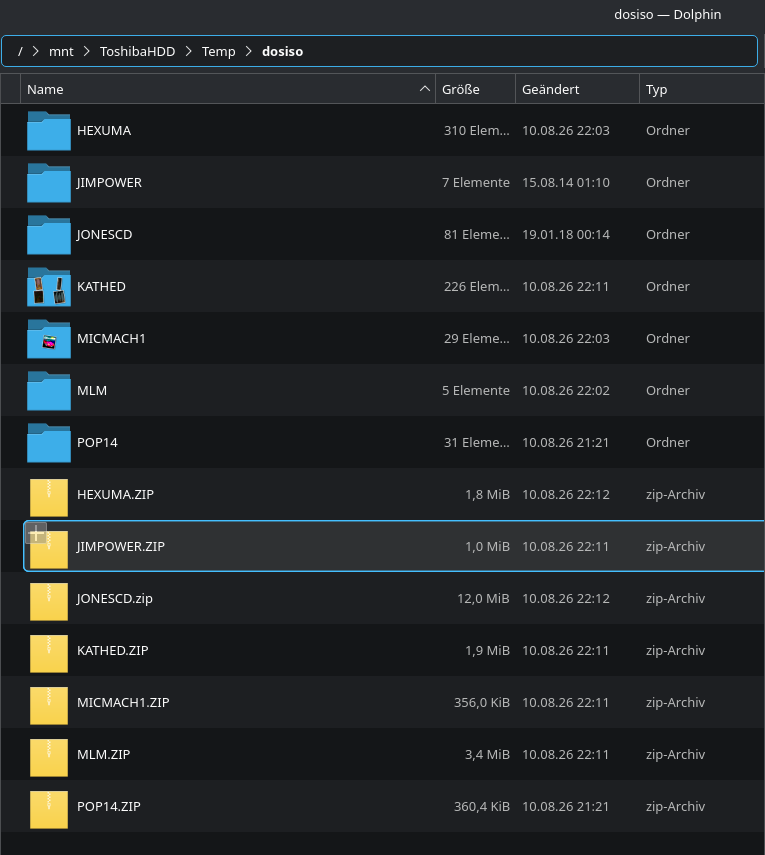Expand chevron after mnt in breadcrumb
This screenshot has width=765, height=855.
[x=87, y=51]
